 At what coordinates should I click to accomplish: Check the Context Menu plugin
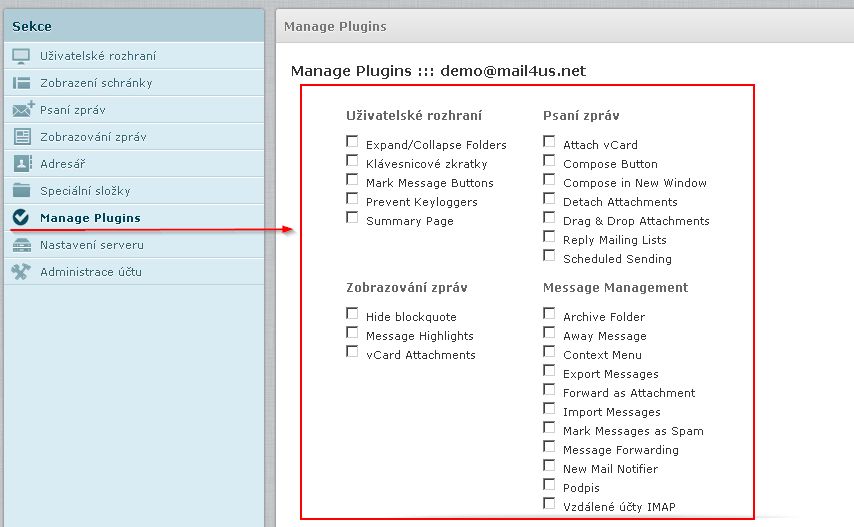(550, 352)
